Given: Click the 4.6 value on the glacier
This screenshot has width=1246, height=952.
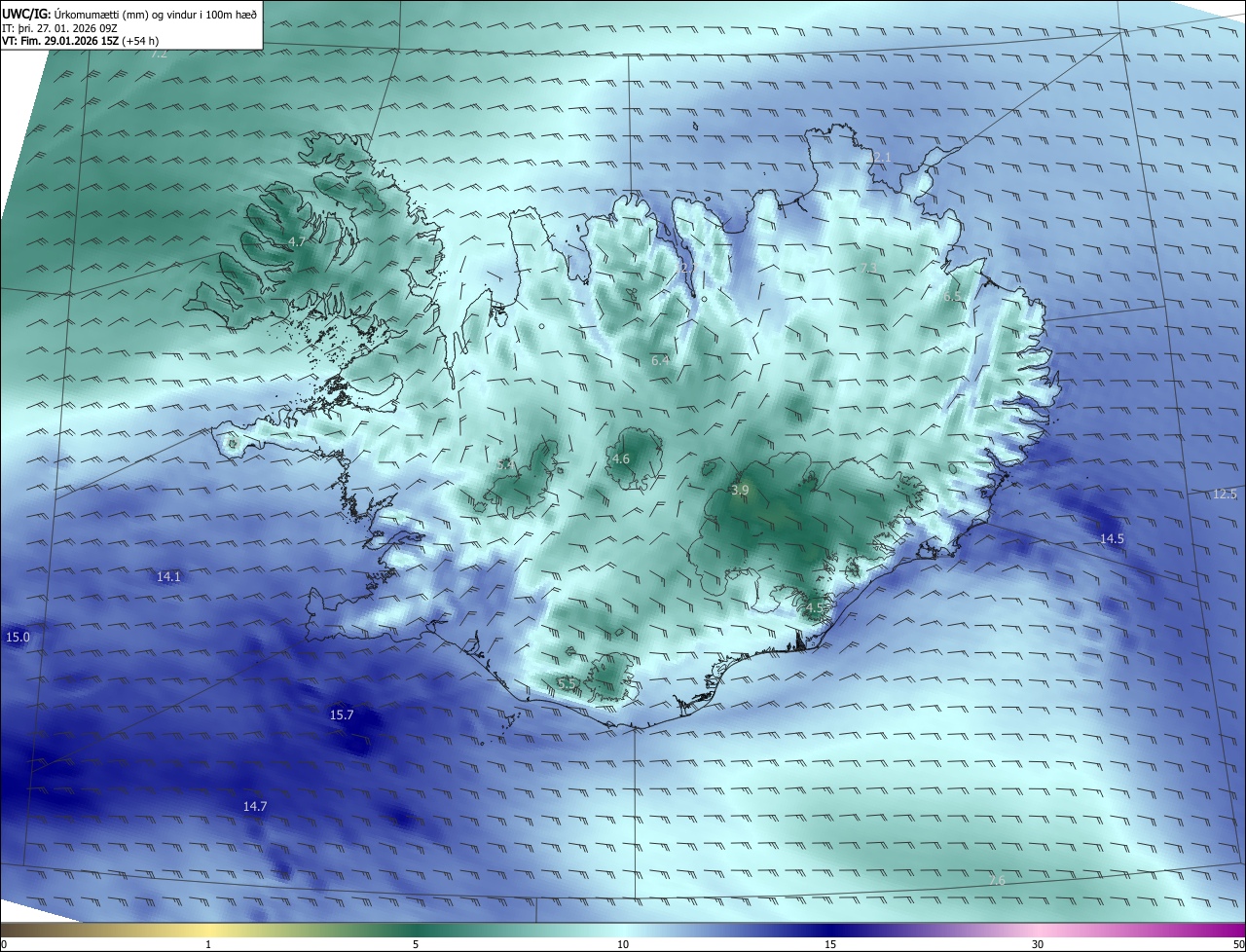Looking at the screenshot, I should pyautogui.click(x=620, y=458).
